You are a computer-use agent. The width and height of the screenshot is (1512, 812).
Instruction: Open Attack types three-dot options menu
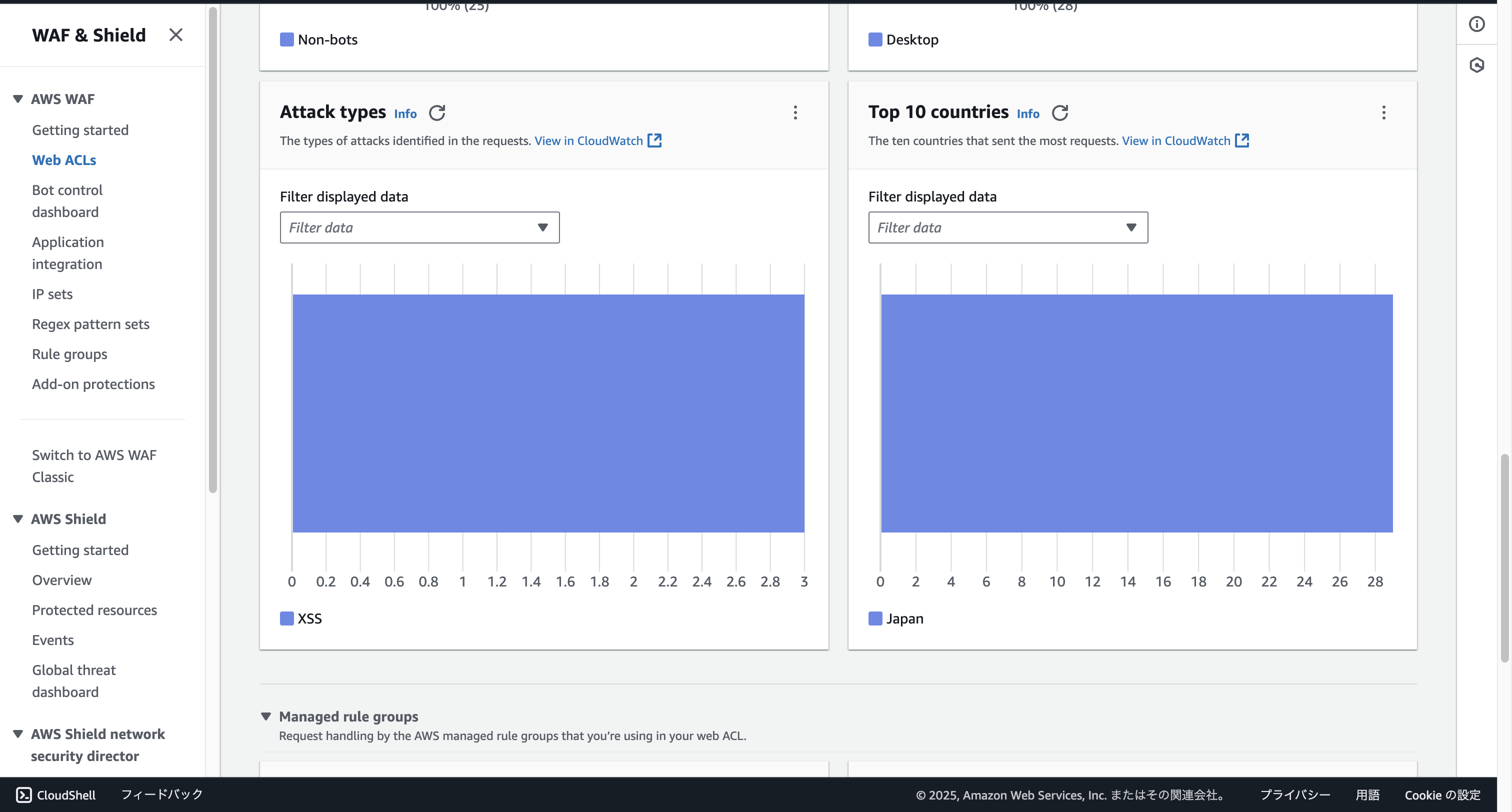point(795,112)
